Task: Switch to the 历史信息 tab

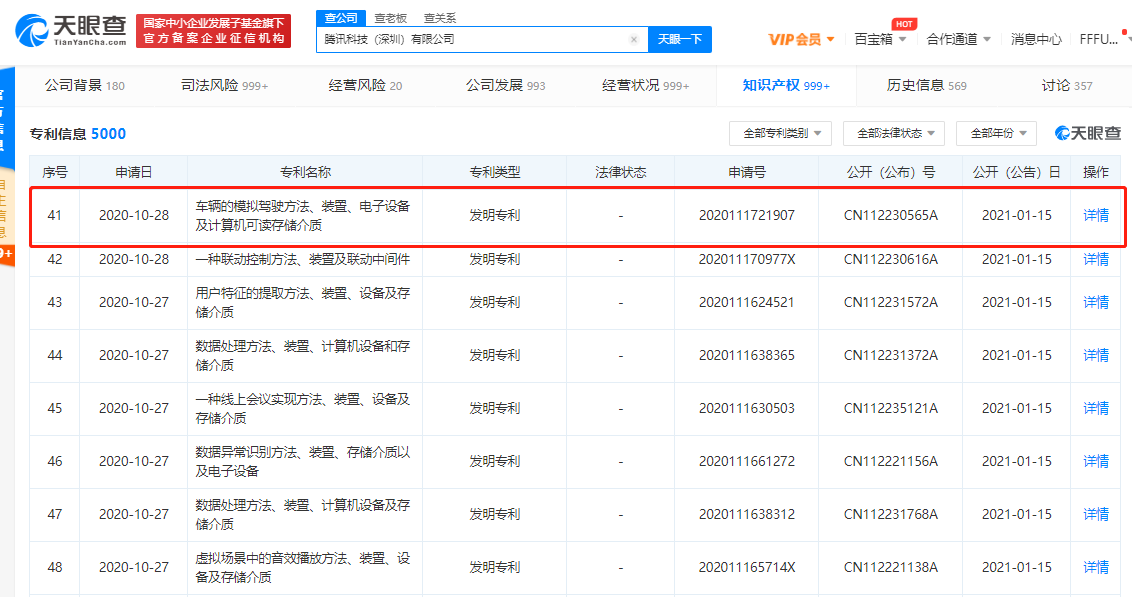Action: coord(926,86)
